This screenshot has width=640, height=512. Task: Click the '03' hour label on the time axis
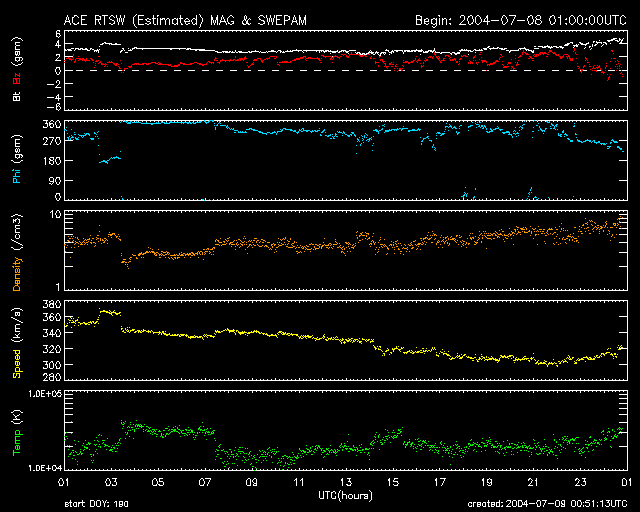click(111, 483)
